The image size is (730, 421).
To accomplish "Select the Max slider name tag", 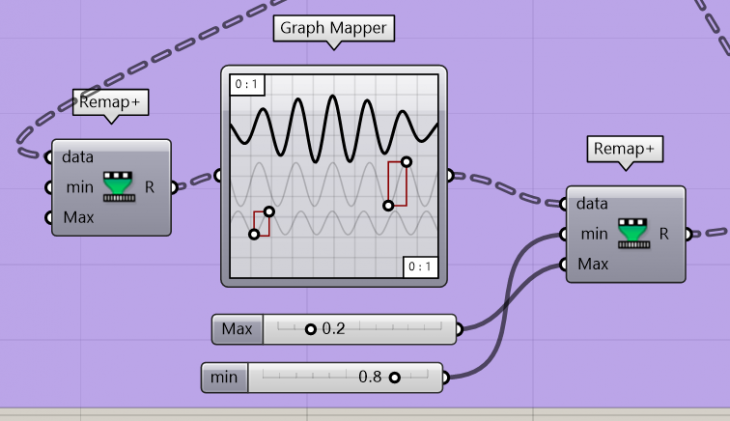I will pyautogui.click(x=237, y=329).
